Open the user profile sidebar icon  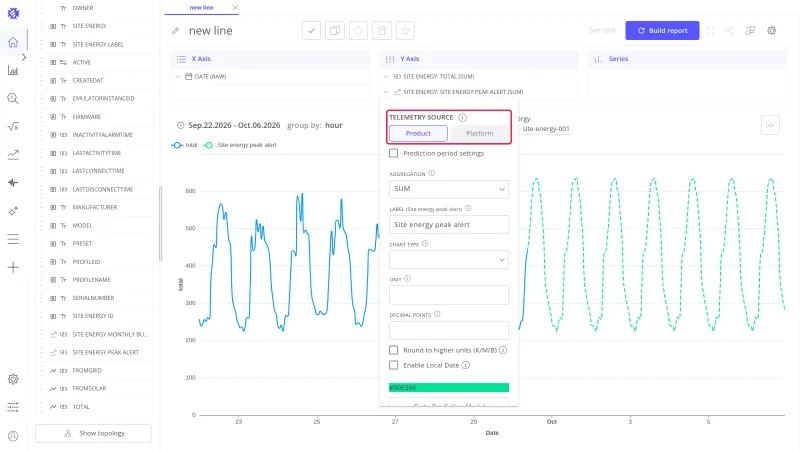tap(13, 436)
